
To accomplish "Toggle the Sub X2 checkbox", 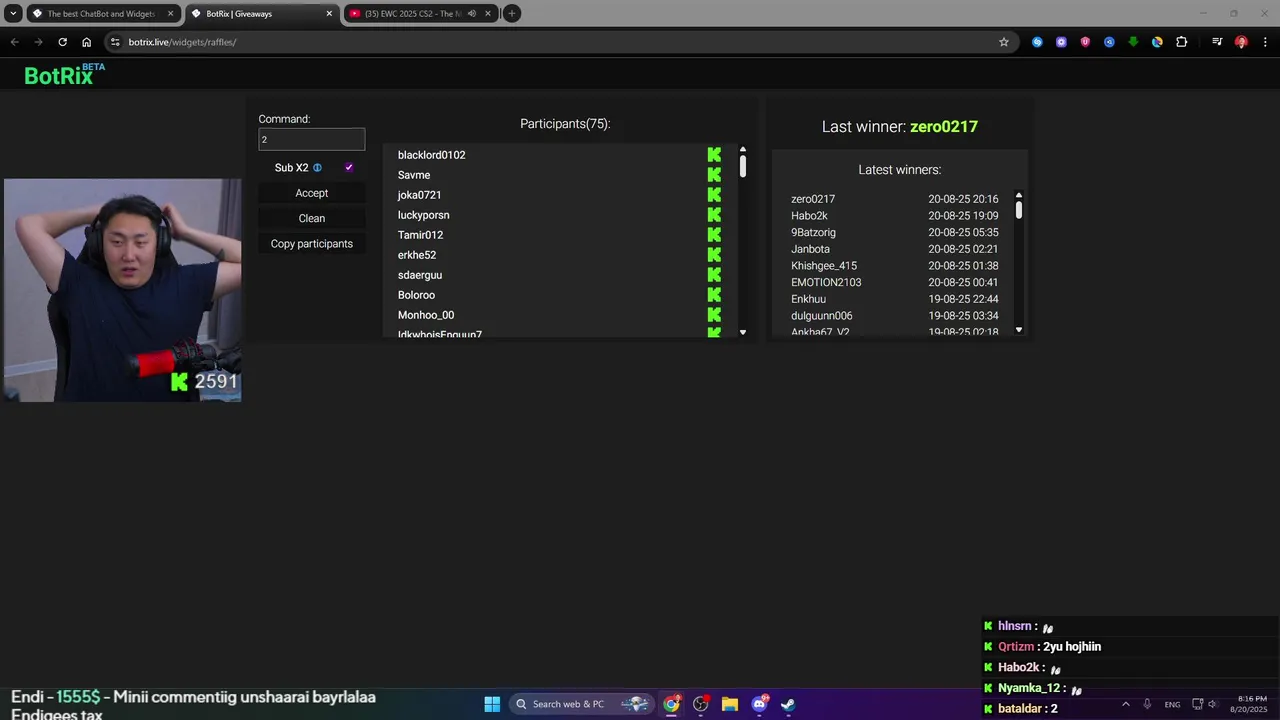I will pos(349,168).
